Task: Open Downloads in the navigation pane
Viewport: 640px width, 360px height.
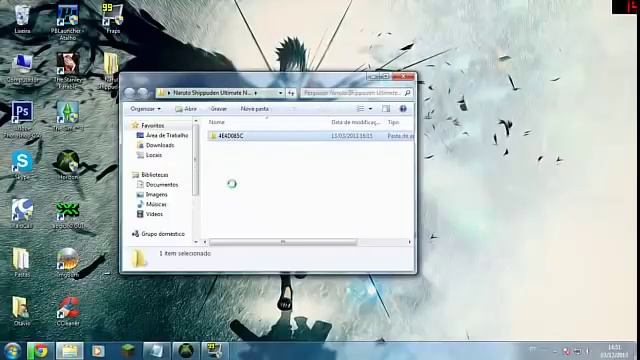Action: point(160,145)
